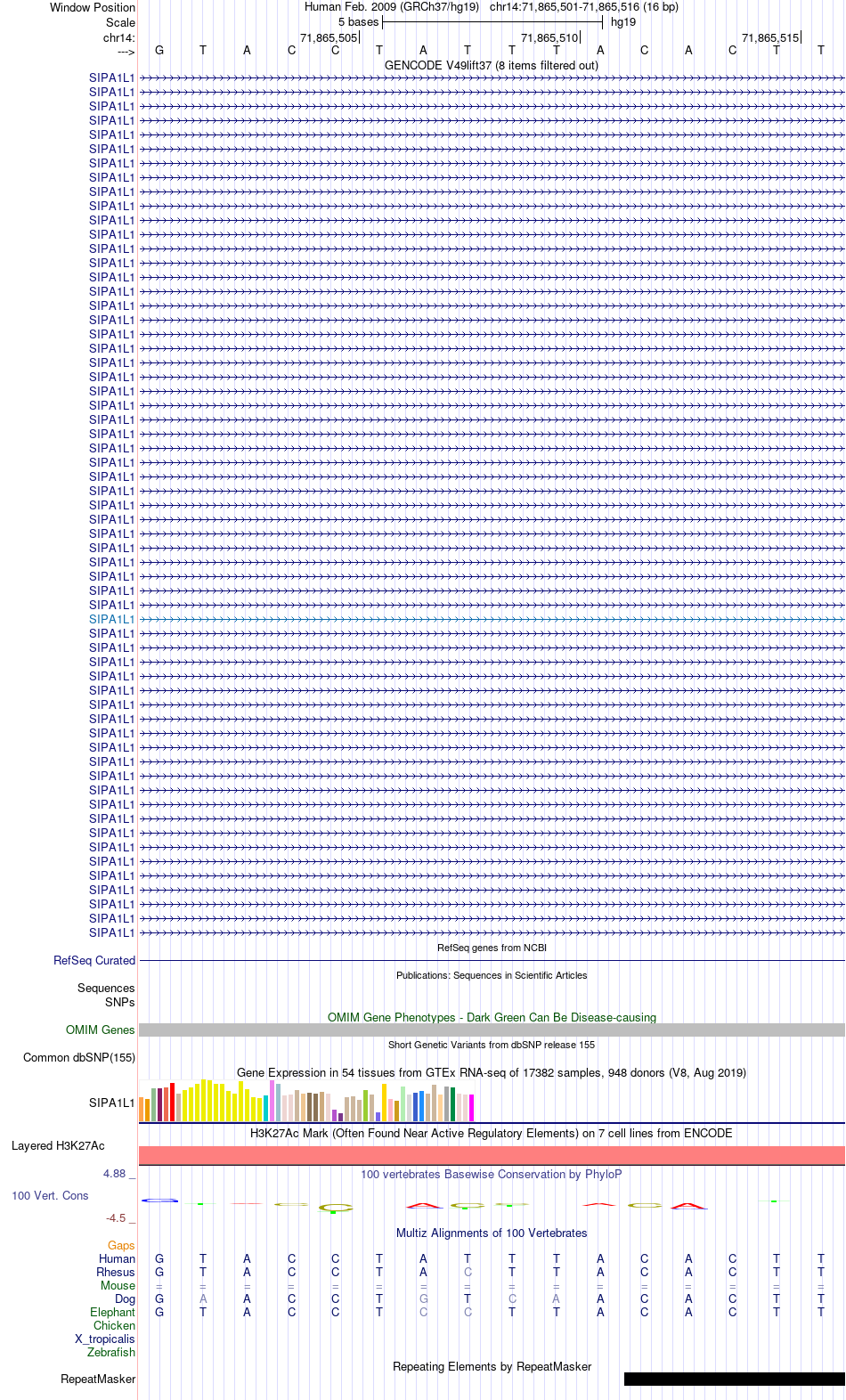The image size is (846, 1400).
Task: Click the SIPA1L1 label beside GTEx chart
Action: coord(112,1103)
